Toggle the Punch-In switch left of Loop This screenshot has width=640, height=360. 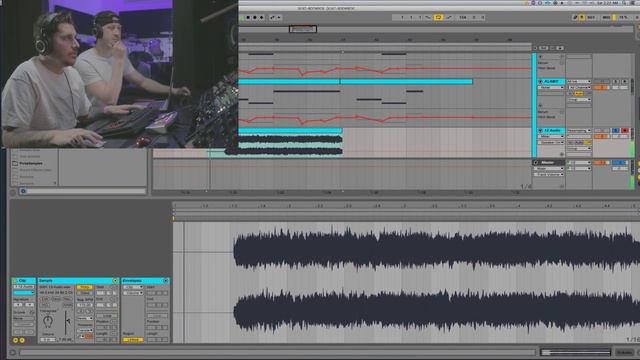pos(428,18)
